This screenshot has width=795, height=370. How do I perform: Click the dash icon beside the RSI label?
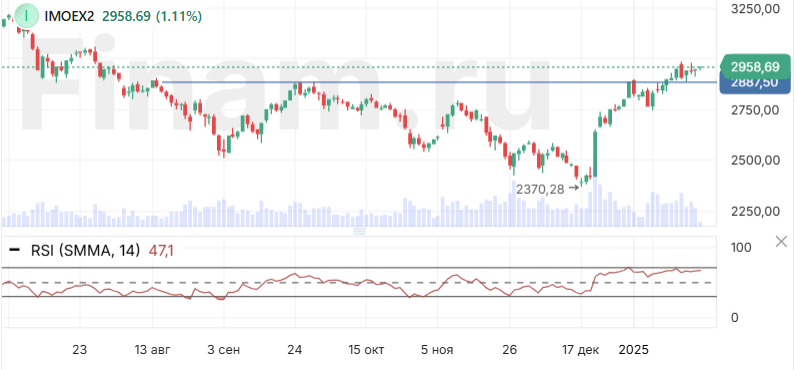tap(16, 250)
